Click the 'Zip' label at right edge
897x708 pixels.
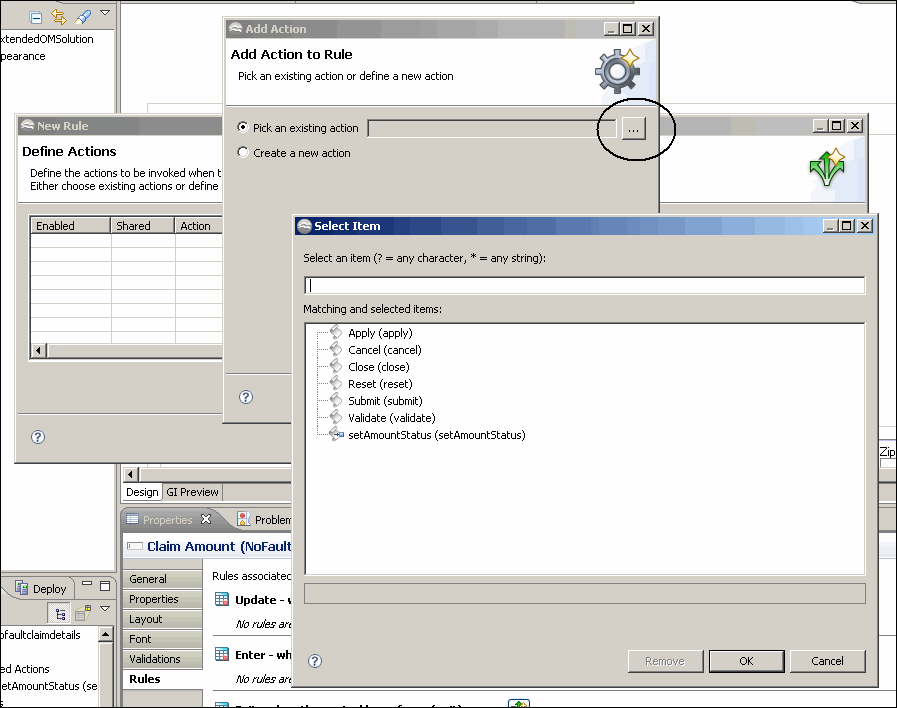887,452
